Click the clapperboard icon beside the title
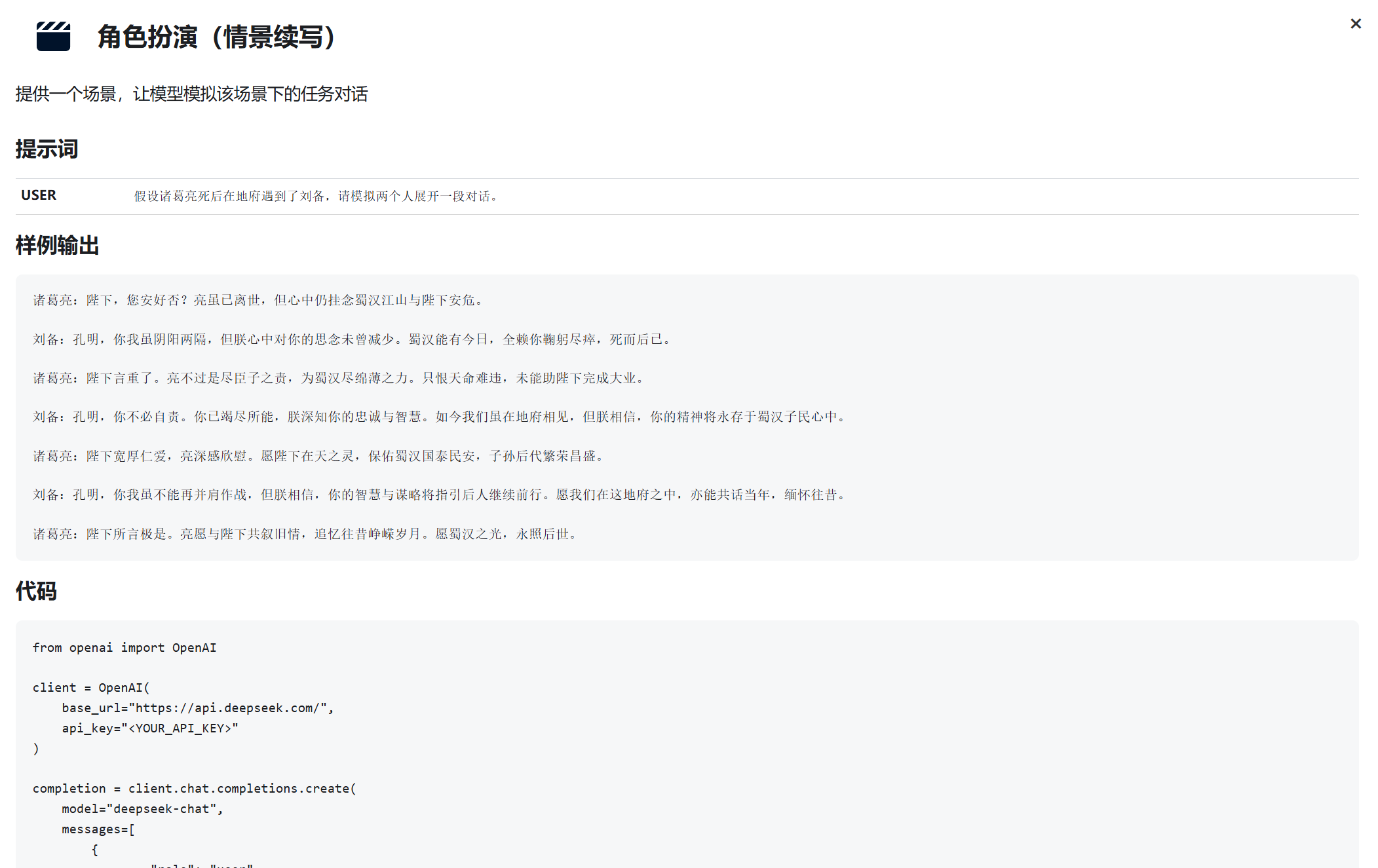1378x868 pixels. (53, 37)
